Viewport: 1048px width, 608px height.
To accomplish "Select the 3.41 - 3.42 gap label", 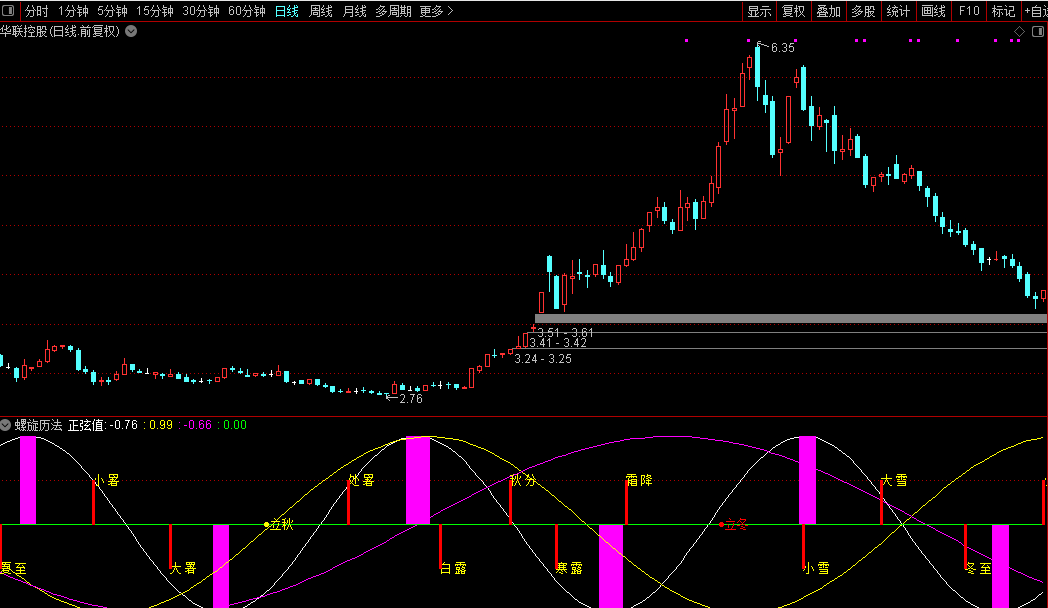I will [x=558, y=343].
